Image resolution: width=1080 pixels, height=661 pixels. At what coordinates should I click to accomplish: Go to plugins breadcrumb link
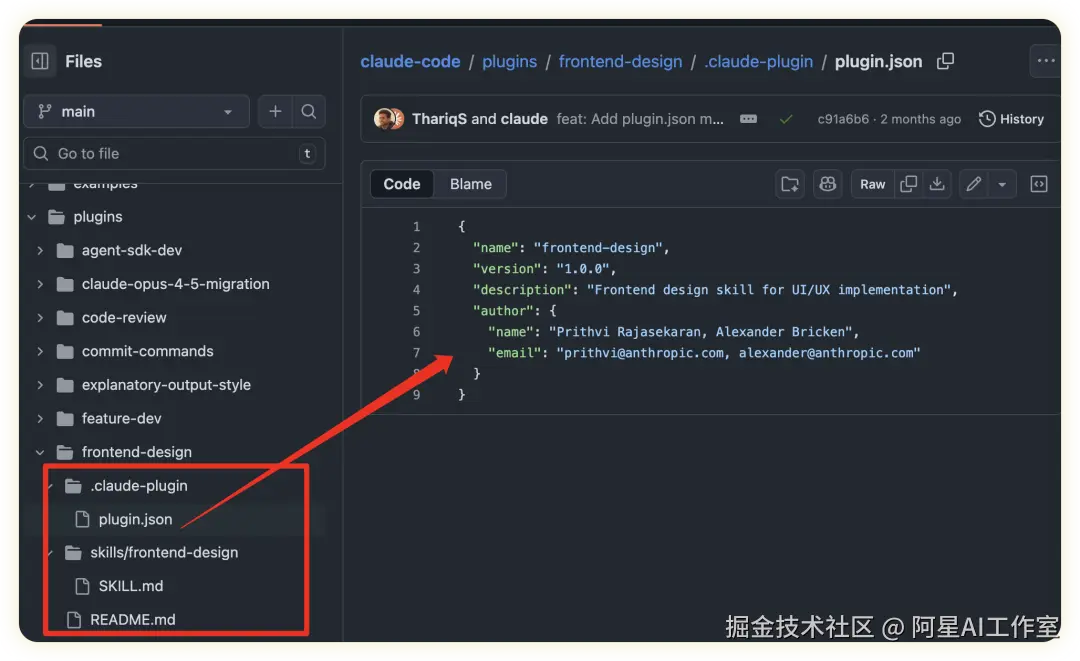(x=510, y=62)
